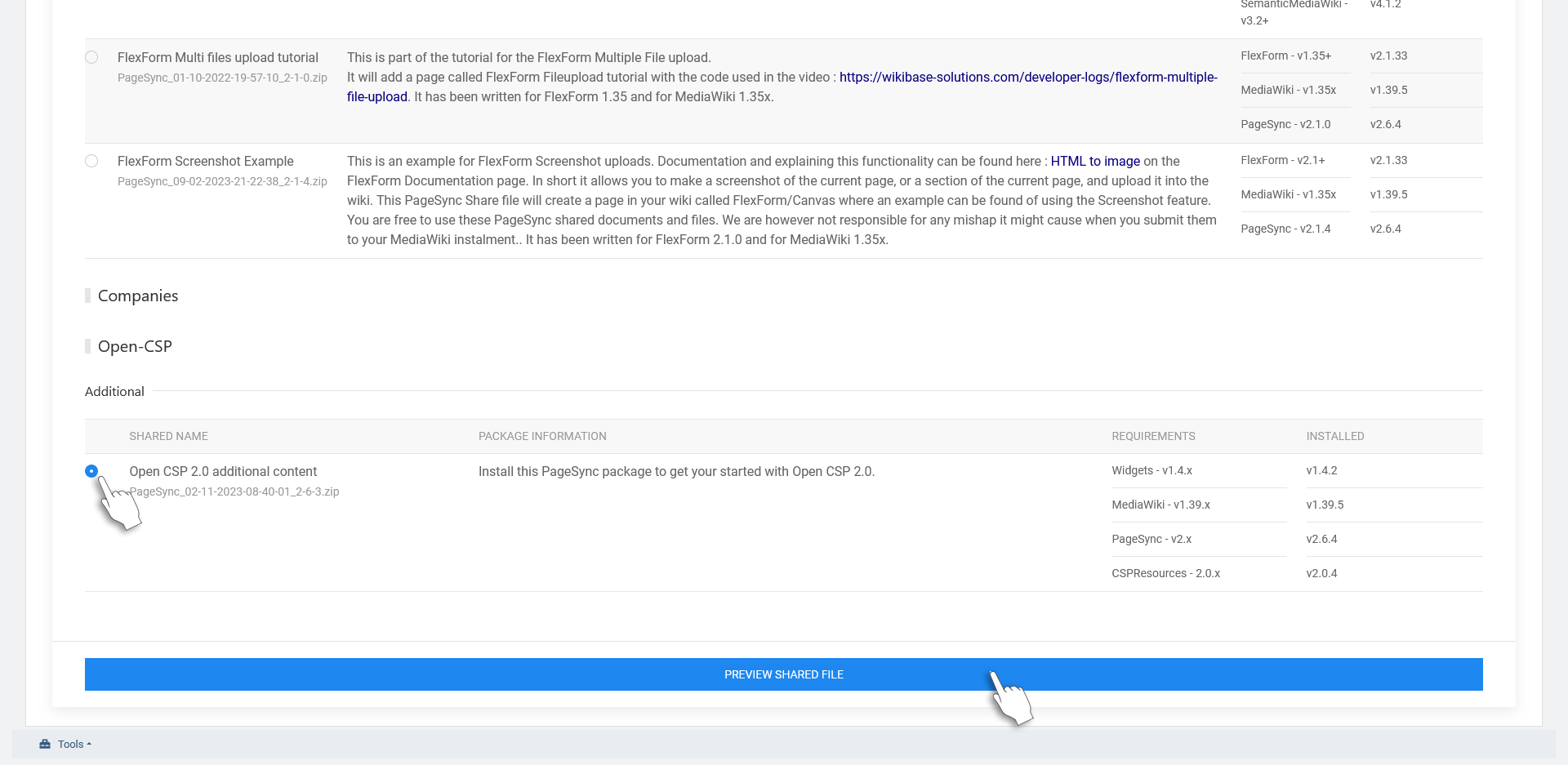The height and width of the screenshot is (765, 1568).
Task: Select FlexForm Screenshot Example radio button
Action: pos(91,161)
